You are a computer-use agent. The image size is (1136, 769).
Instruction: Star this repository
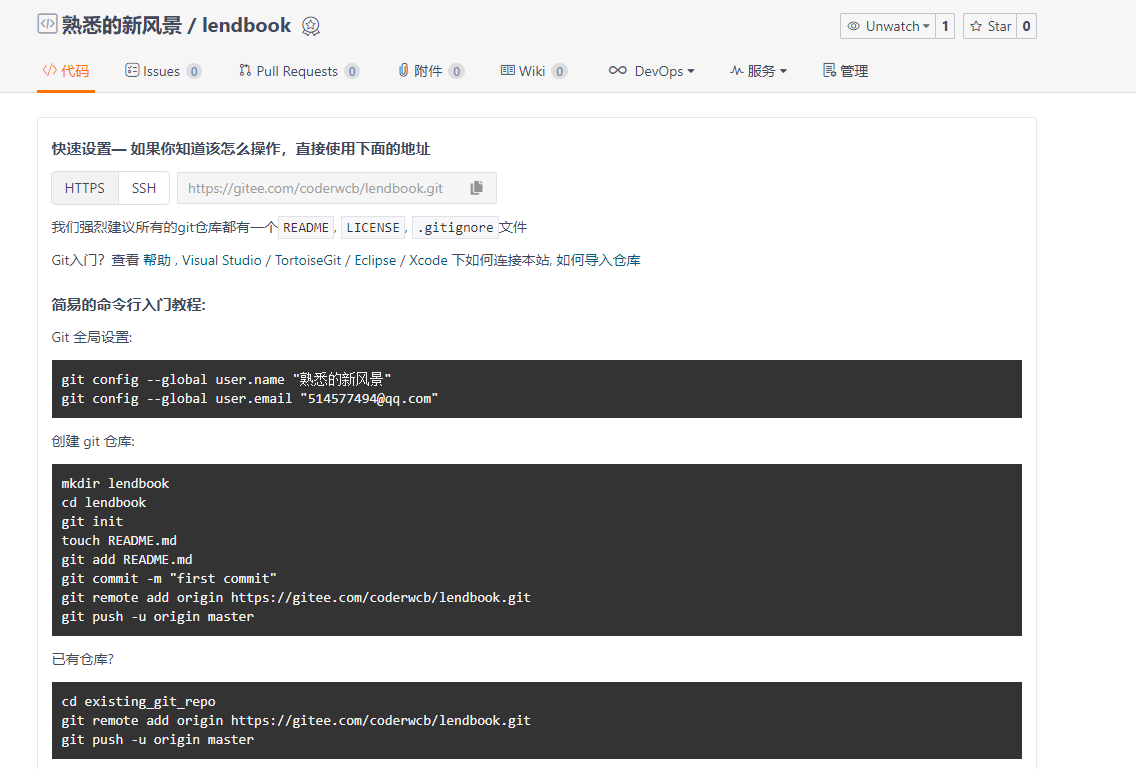click(x=990, y=26)
